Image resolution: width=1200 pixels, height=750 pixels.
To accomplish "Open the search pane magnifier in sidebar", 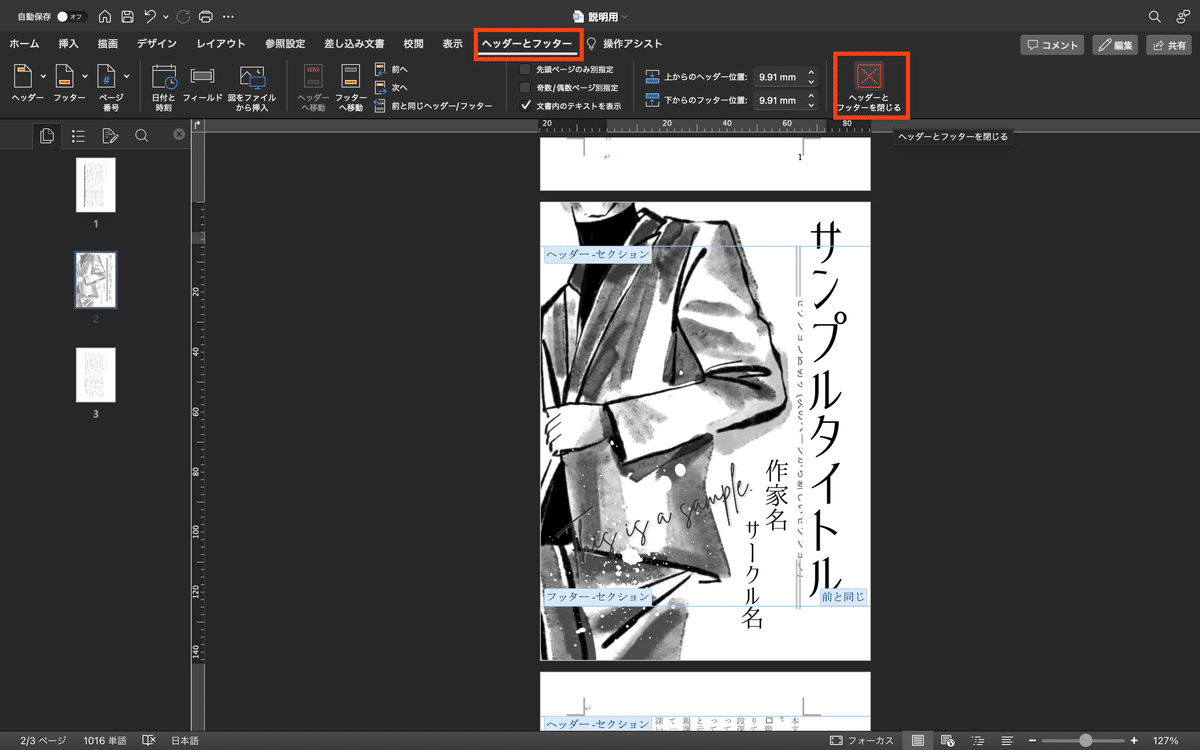I will pos(141,136).
